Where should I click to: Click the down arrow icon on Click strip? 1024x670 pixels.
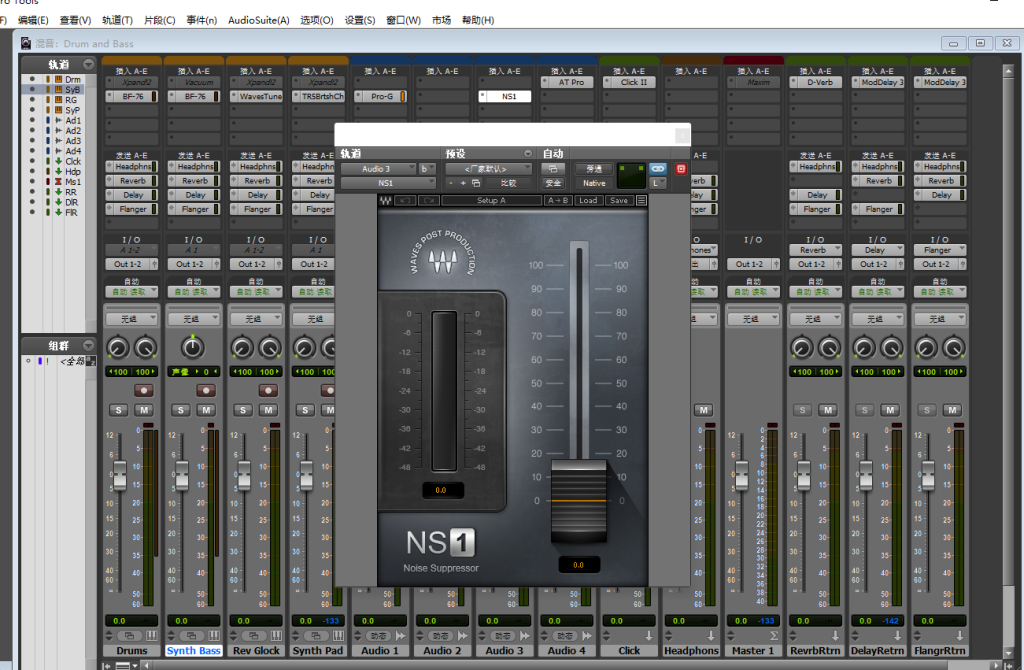(x=648, y=636)
